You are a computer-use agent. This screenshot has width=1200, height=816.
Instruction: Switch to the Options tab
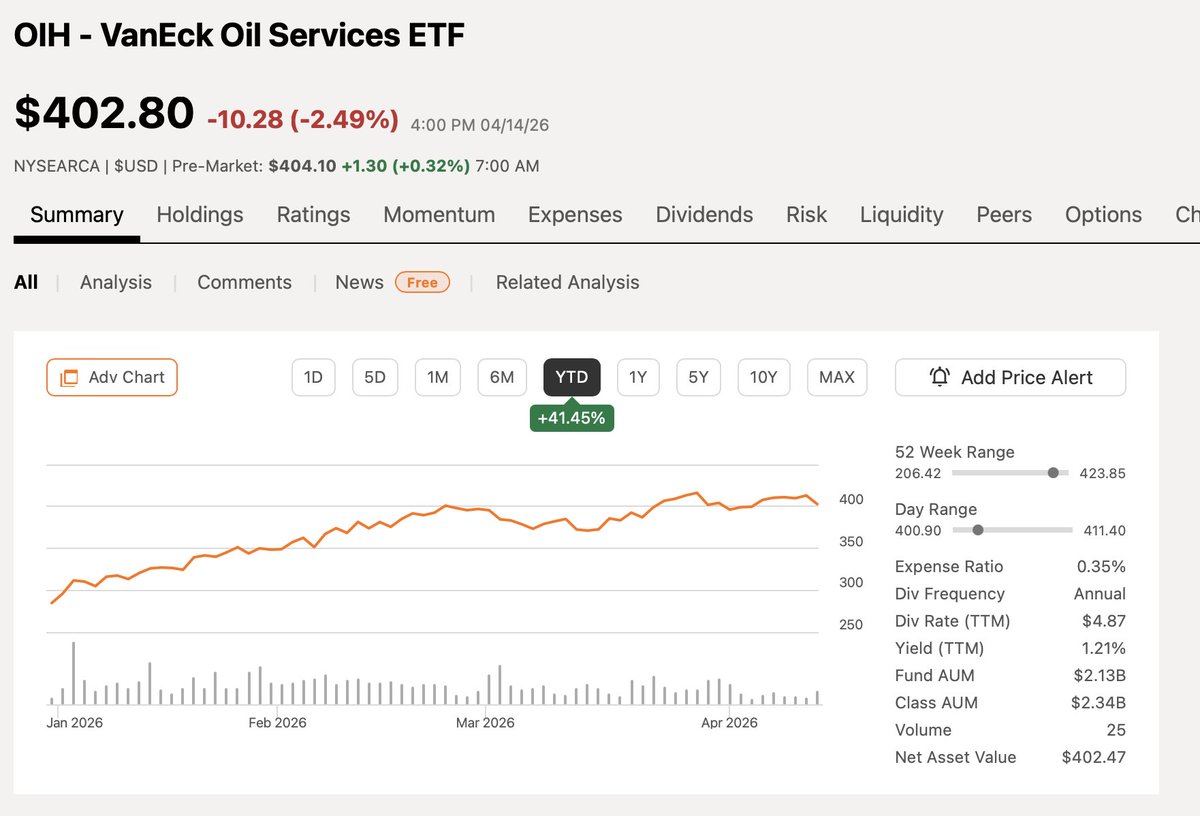tap(1103, 215)
